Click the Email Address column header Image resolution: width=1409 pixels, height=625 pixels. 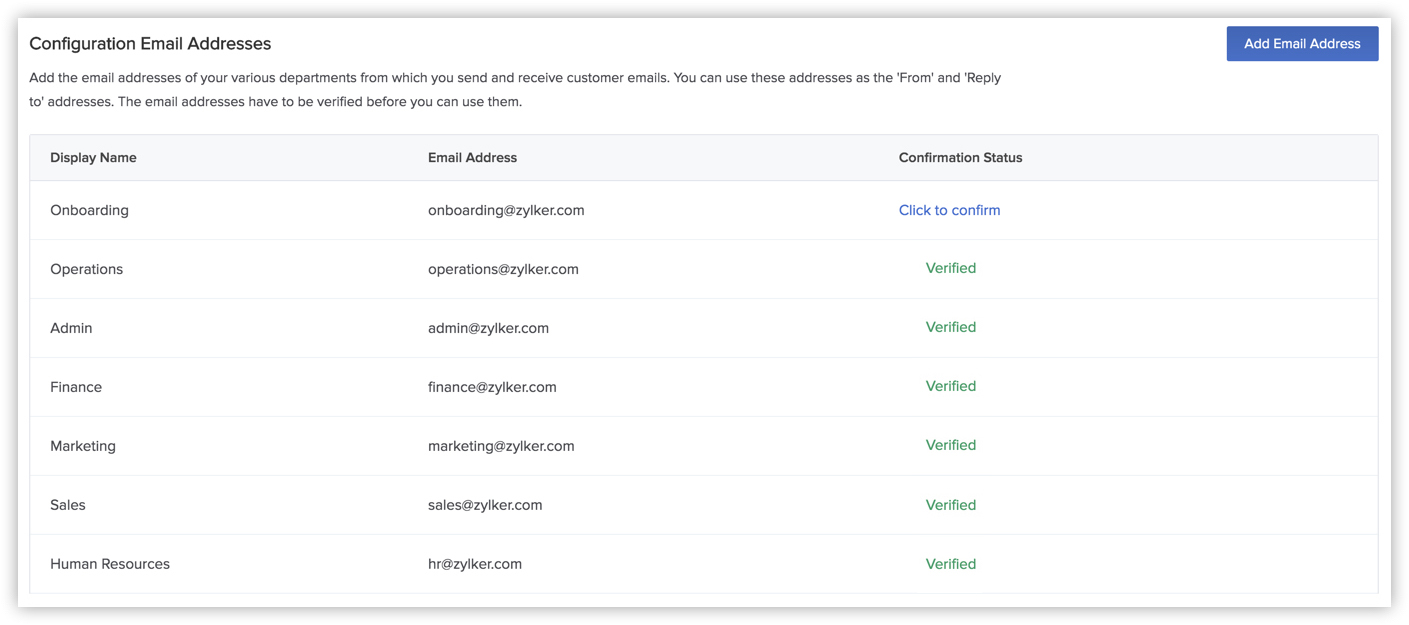pos(472,157)
